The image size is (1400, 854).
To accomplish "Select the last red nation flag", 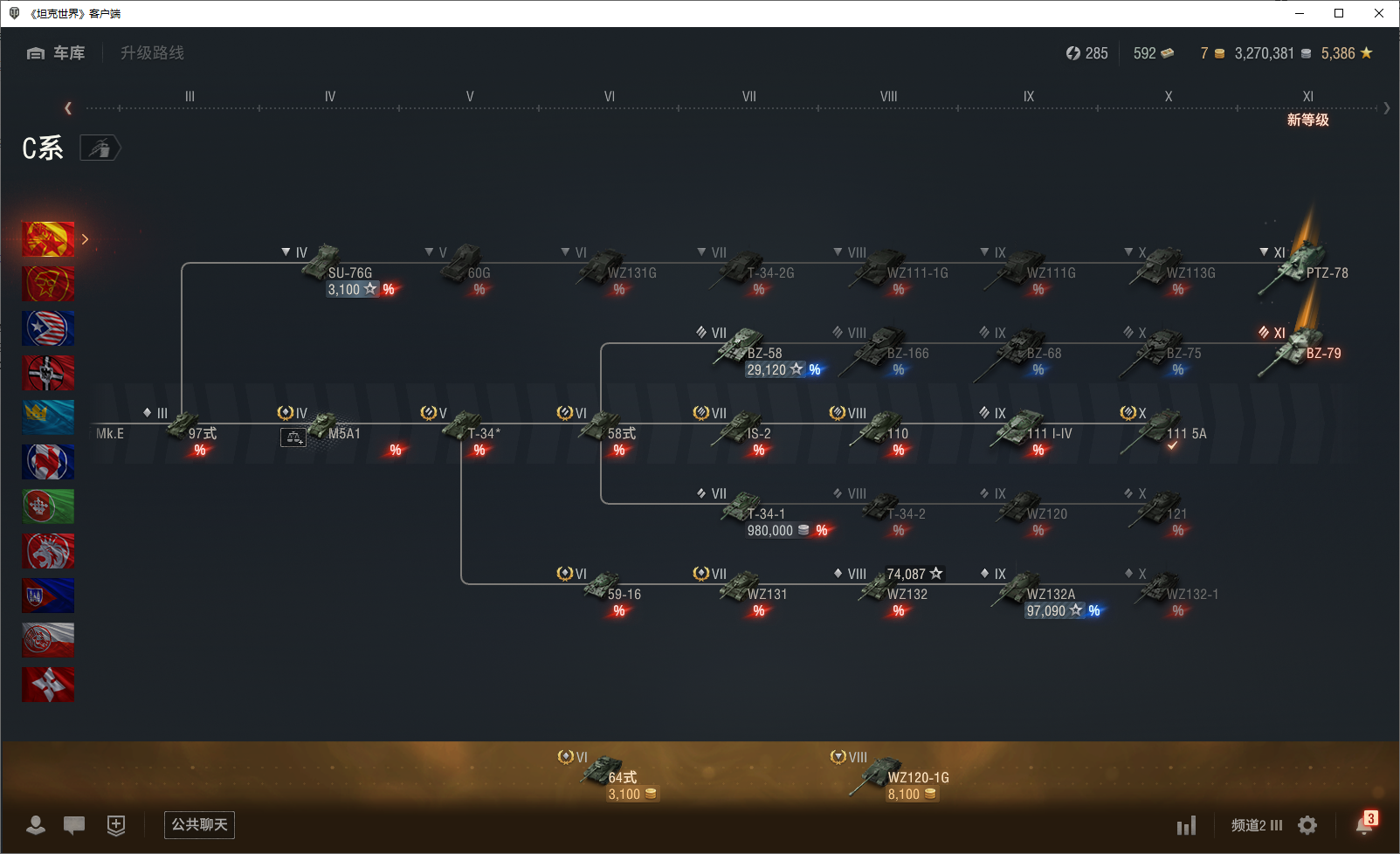I will click(x=48, y=685).
